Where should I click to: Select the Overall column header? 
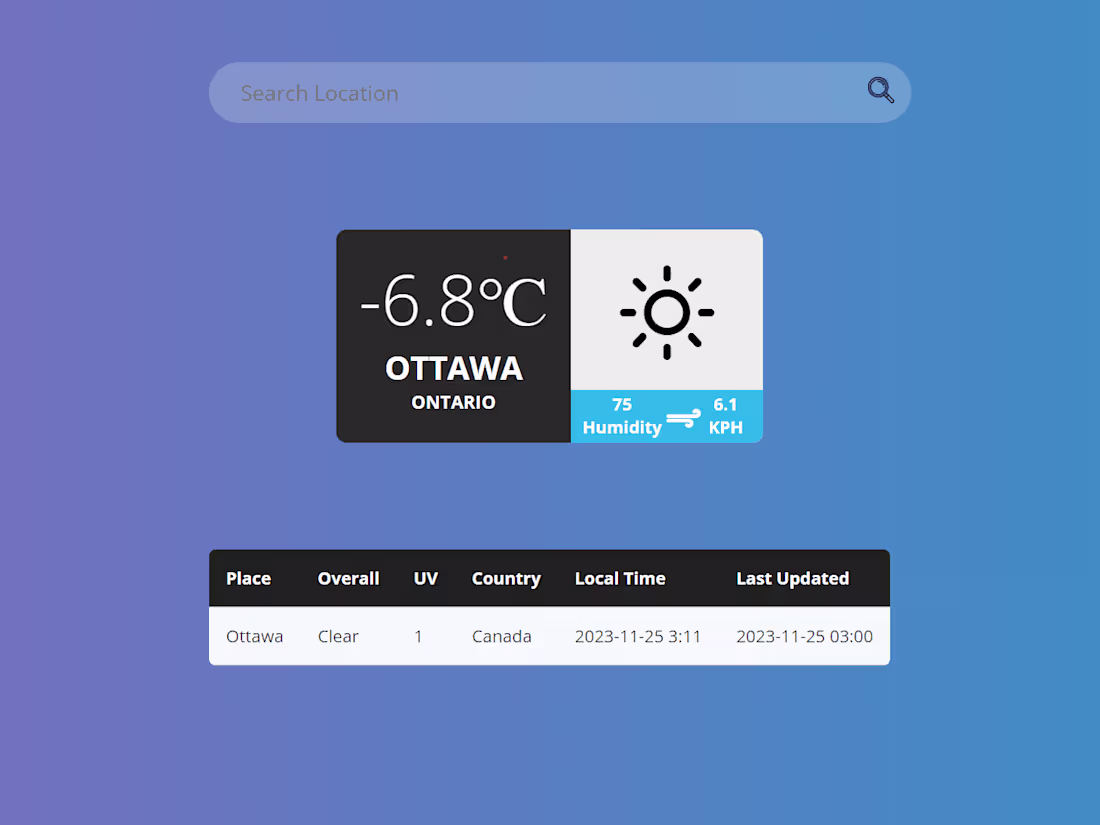coord(348,578)
